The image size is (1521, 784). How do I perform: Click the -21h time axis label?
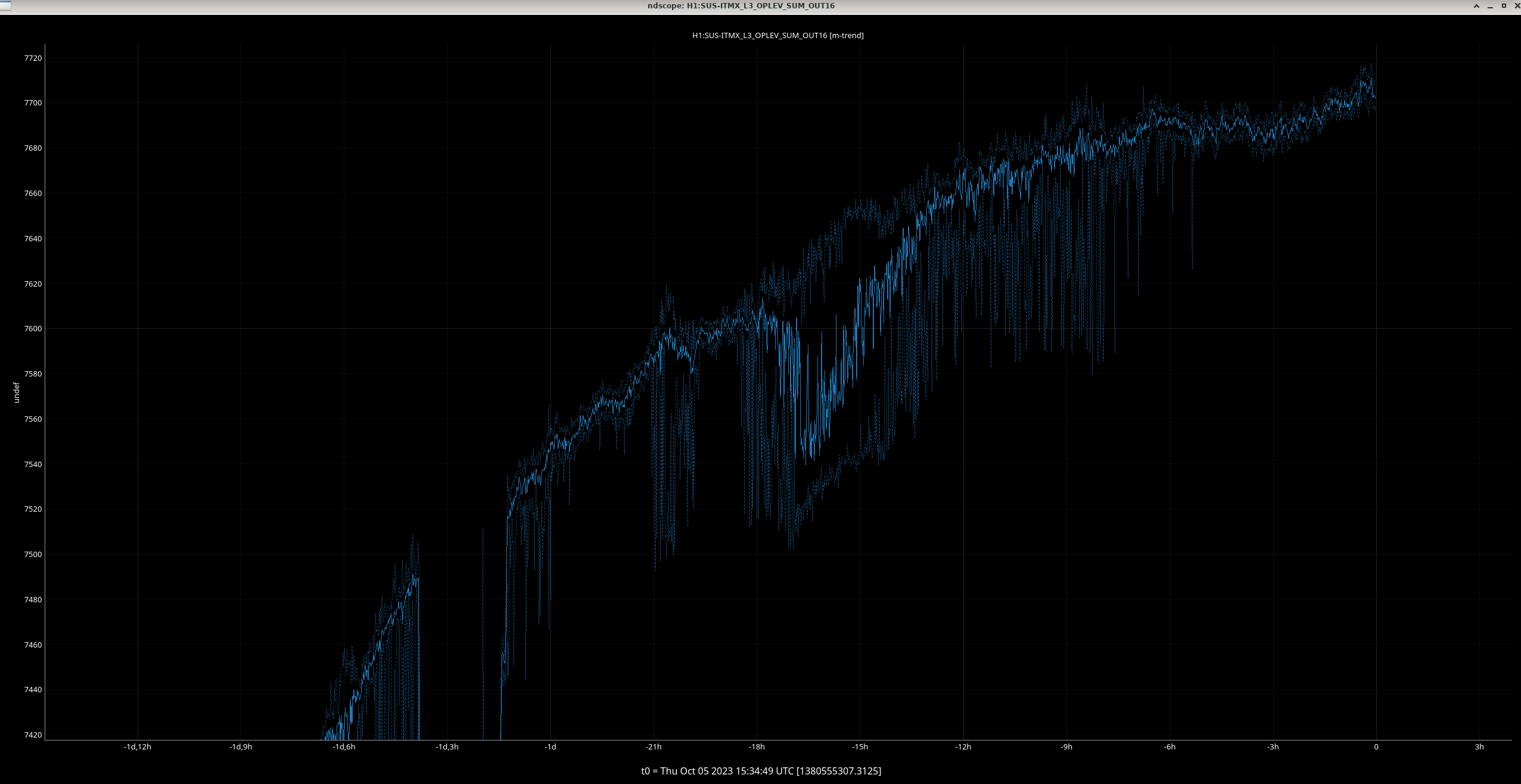tap(654, 747)
